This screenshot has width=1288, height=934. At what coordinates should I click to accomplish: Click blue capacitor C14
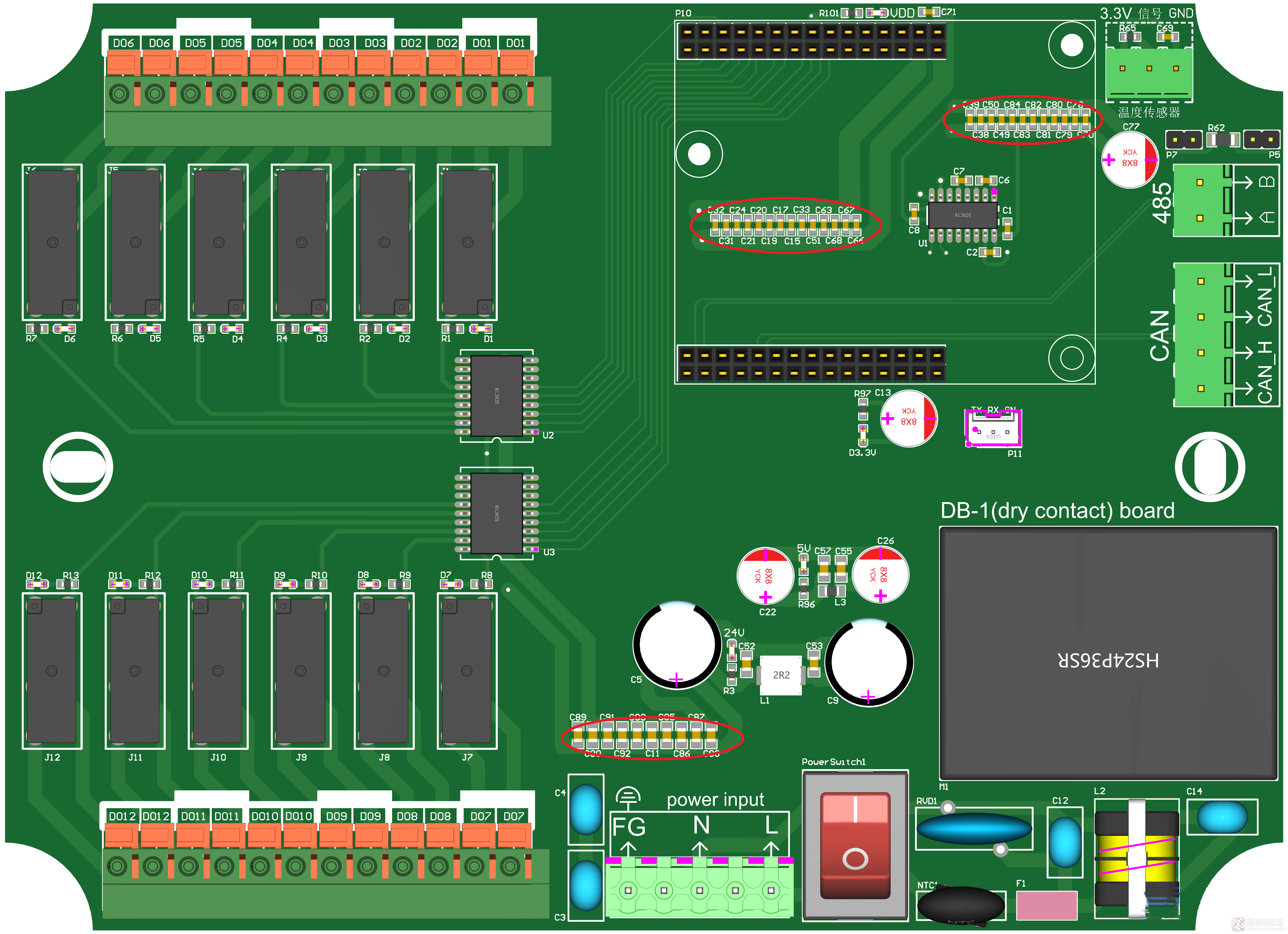(1222, 817)
